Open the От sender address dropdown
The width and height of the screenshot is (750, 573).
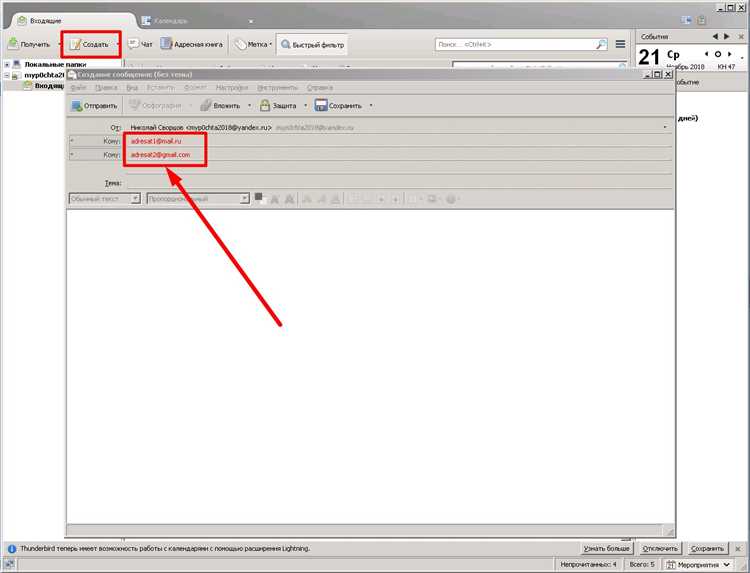(665, 127)
